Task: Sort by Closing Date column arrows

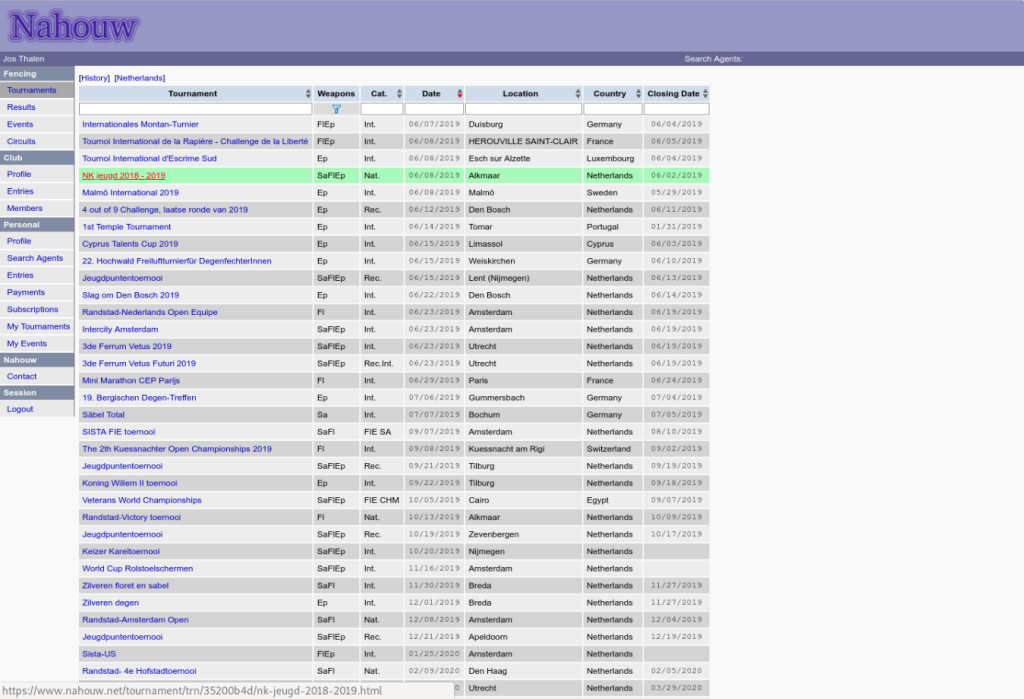Action: click(x=706, y=94)
